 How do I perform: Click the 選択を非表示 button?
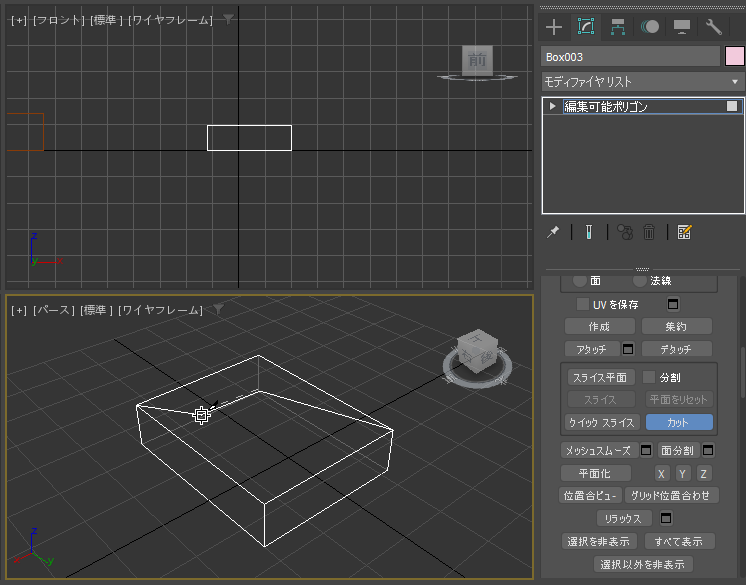[x=599, y=541]
